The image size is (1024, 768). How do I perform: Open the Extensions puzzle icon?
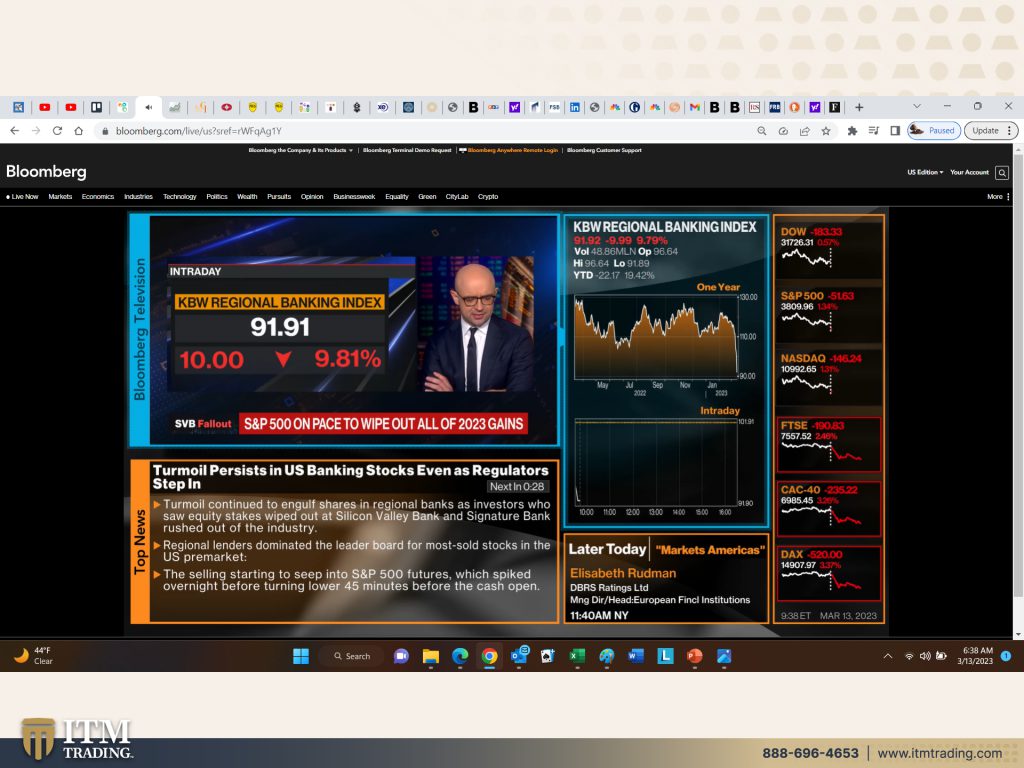[x=852, y=131]
